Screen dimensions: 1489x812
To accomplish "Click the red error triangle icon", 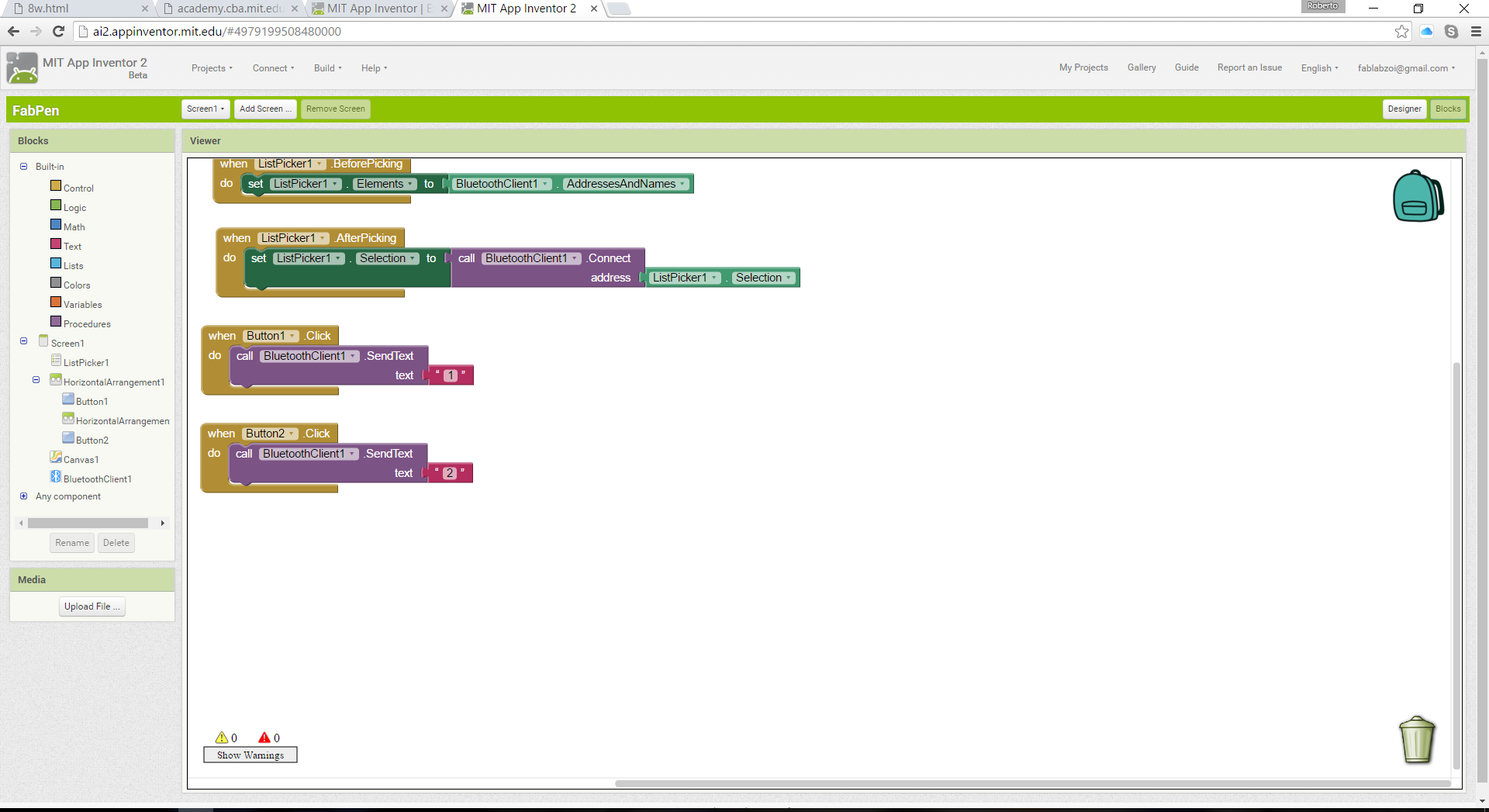I will click(x=264, y=738).
